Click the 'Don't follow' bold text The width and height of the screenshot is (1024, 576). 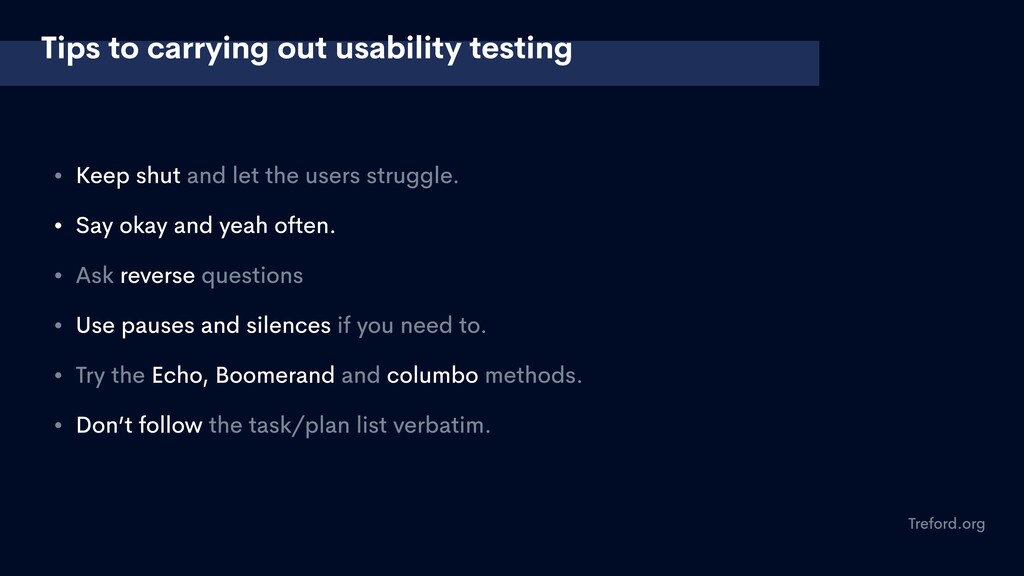coord(139,425)
